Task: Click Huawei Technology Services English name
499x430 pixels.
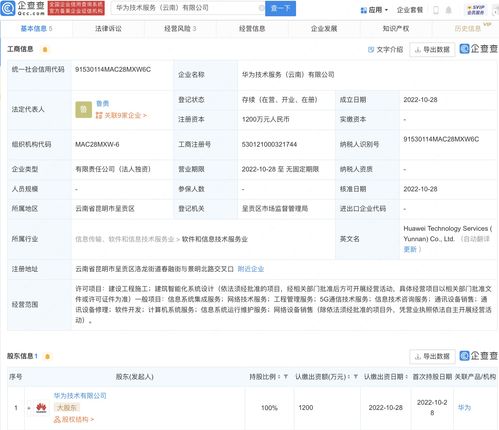Action: pyautogui.click(x=448, y=234)
